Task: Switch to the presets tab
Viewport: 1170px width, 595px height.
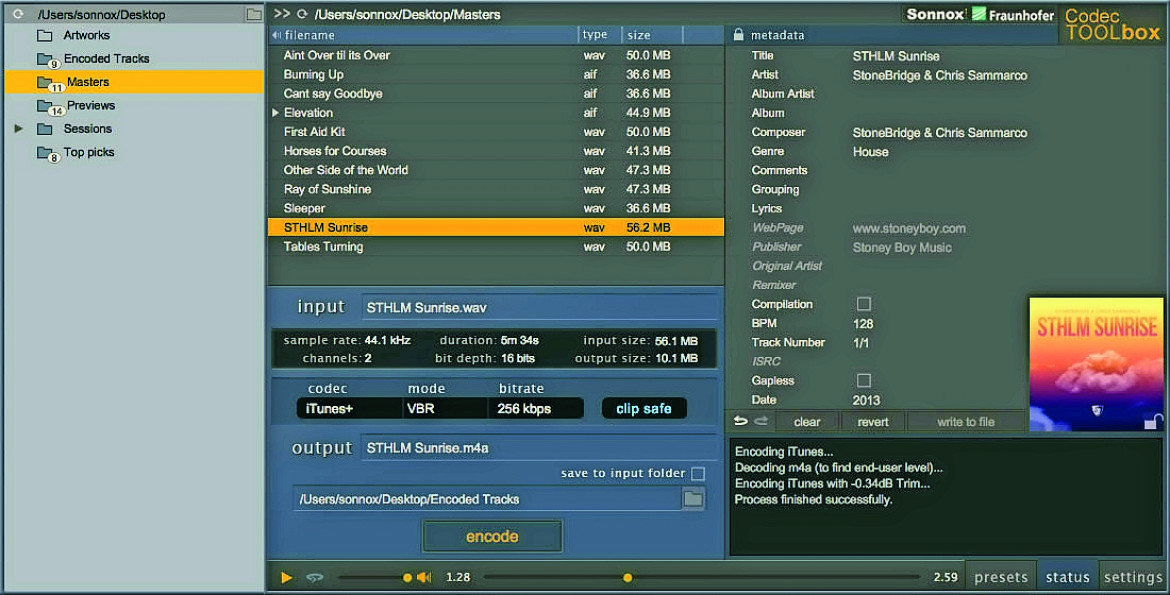Action: 1001,577
